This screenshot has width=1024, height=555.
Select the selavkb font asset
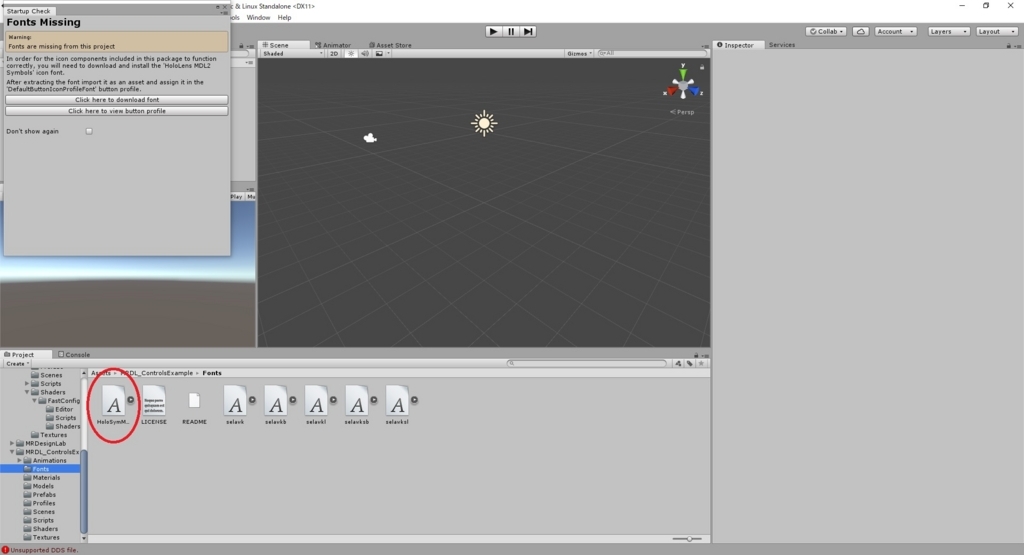coord(276,405)
